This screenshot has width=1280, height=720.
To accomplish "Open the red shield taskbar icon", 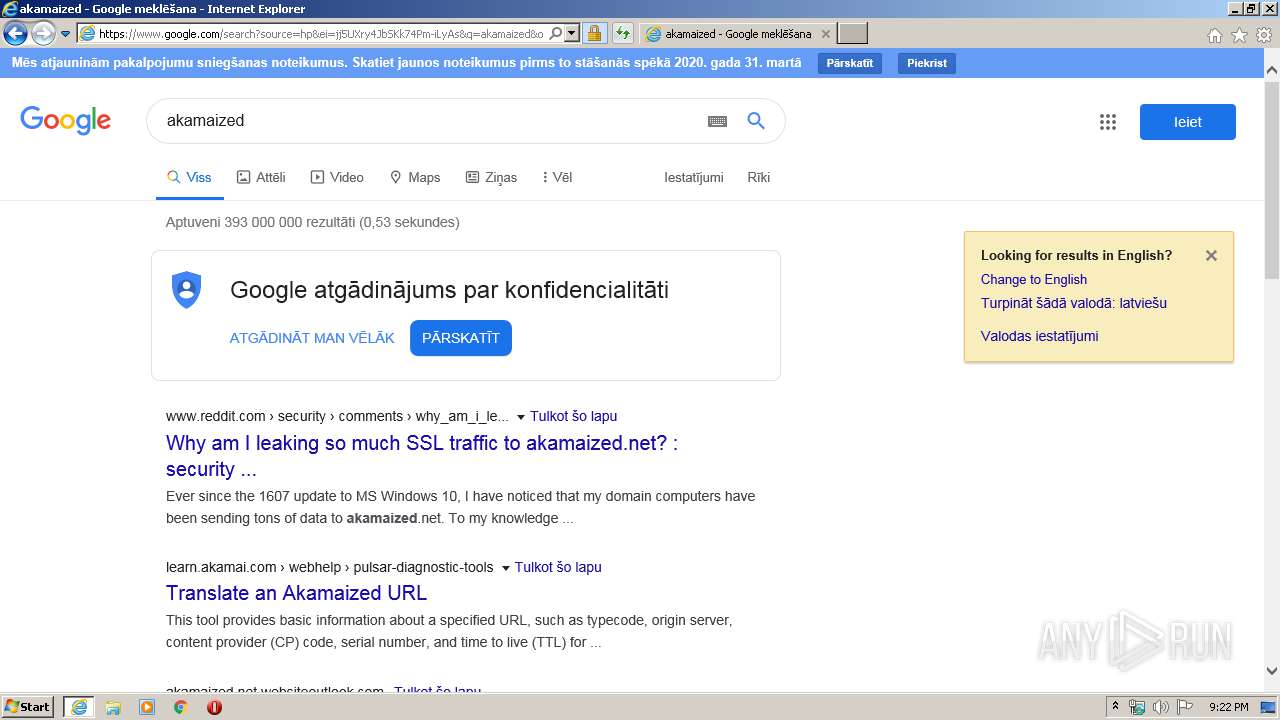I will click(x=215, y=707).
